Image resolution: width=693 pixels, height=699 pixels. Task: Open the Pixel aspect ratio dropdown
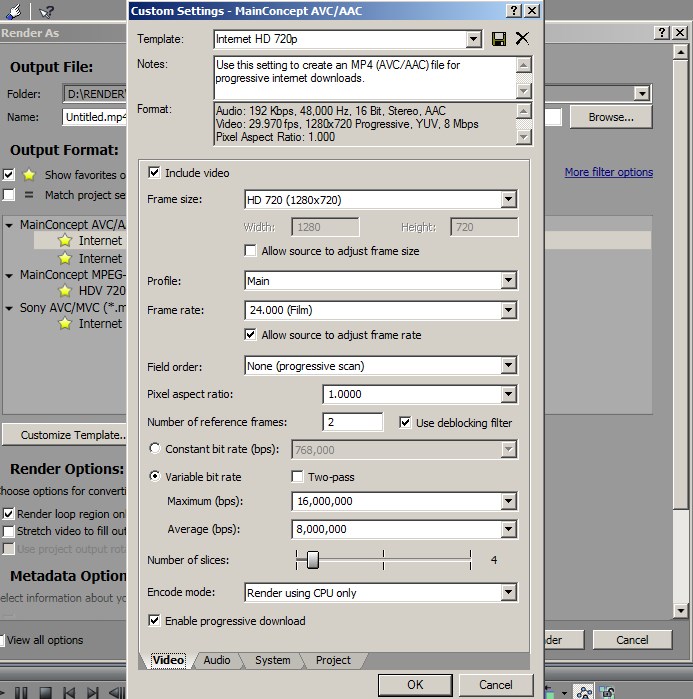[508, 394]
